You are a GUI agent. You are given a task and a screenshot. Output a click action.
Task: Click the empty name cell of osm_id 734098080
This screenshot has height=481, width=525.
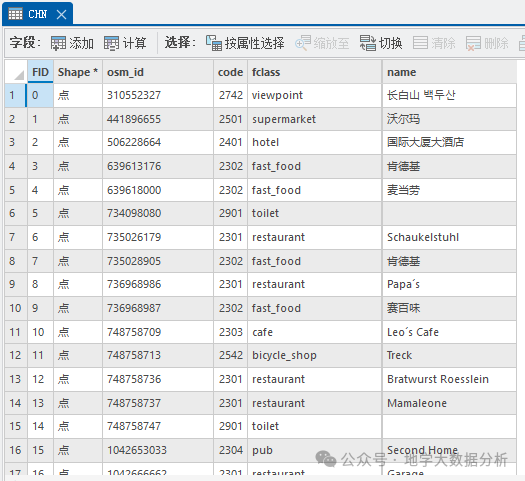coord(449,214)
